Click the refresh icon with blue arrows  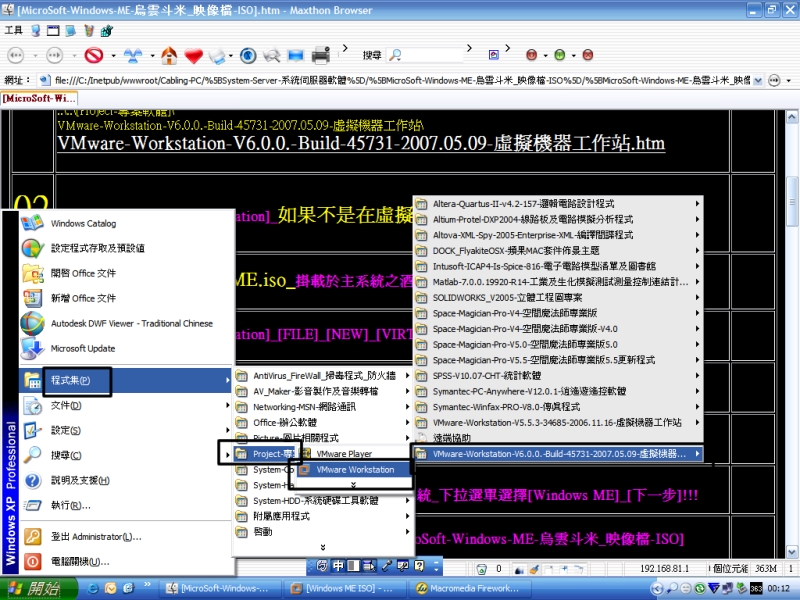coord(133,55)
